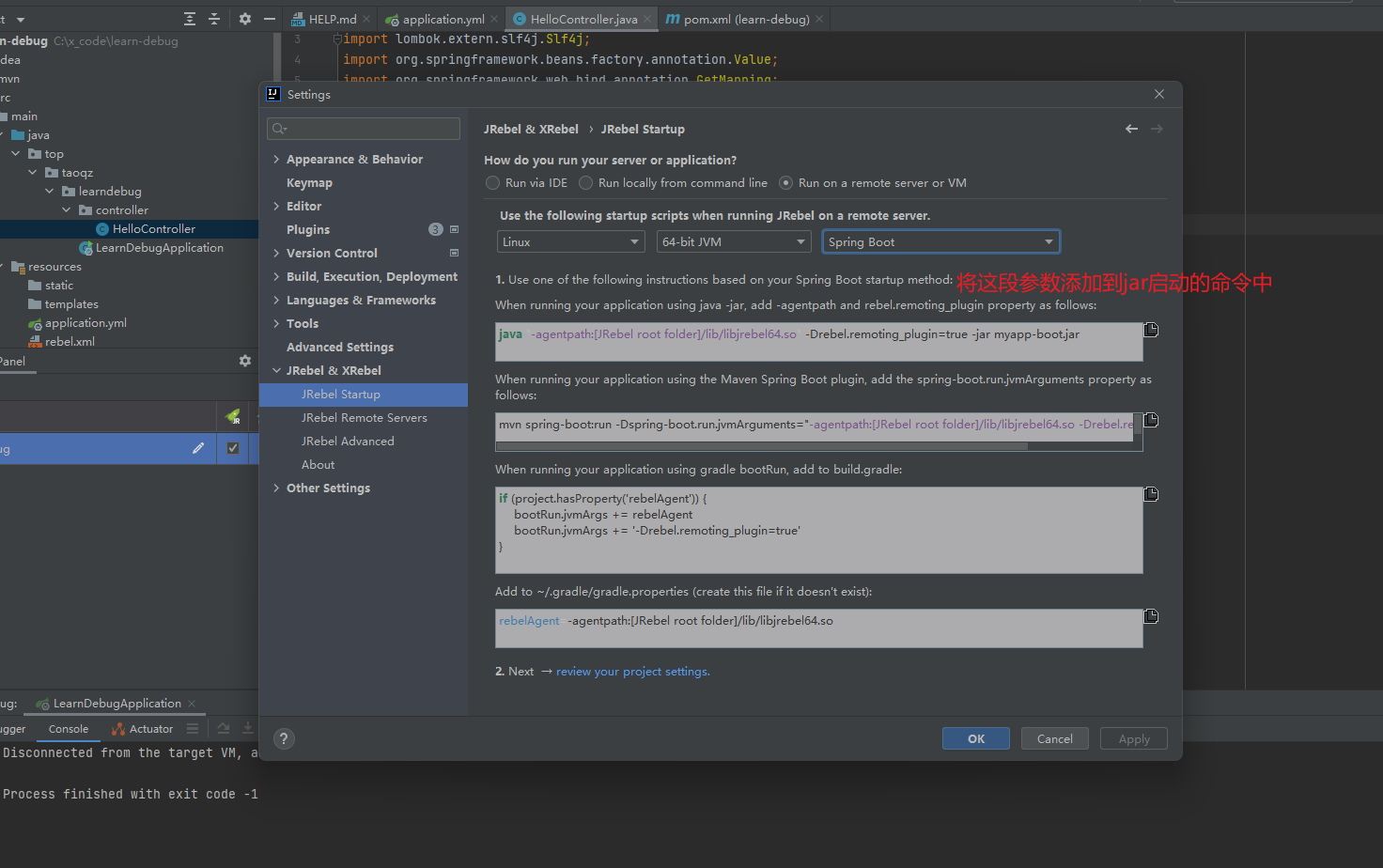Open the 64-bit JVM dropdown

[733, 241]
